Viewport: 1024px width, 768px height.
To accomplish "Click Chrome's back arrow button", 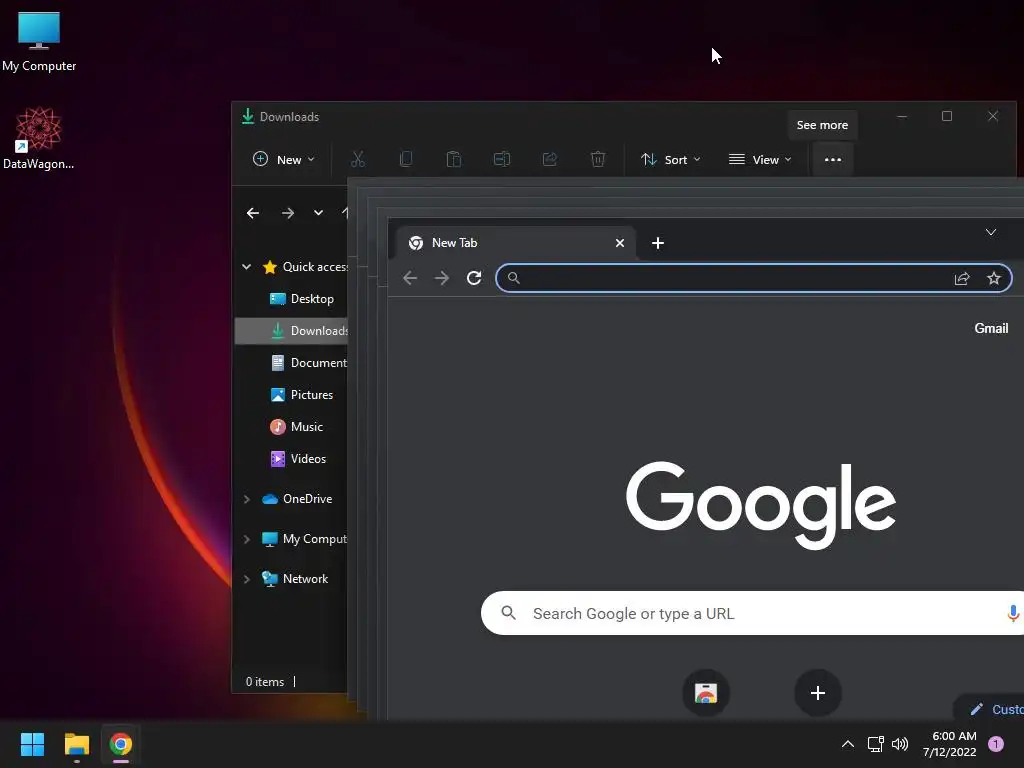I will (410, 278).
